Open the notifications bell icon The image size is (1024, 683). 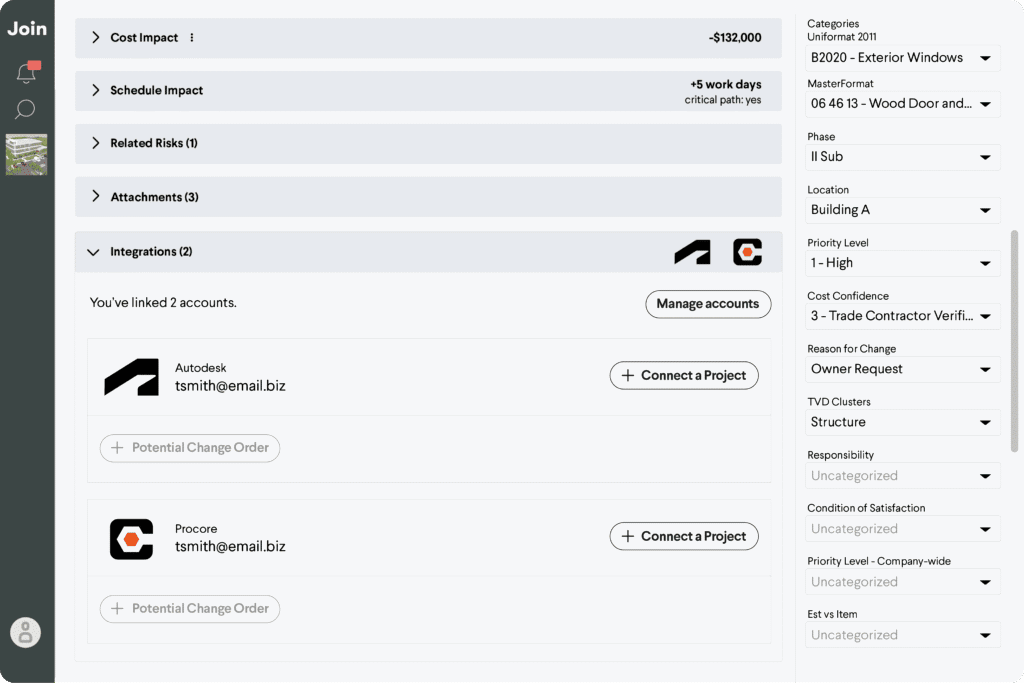click(27, 71)
